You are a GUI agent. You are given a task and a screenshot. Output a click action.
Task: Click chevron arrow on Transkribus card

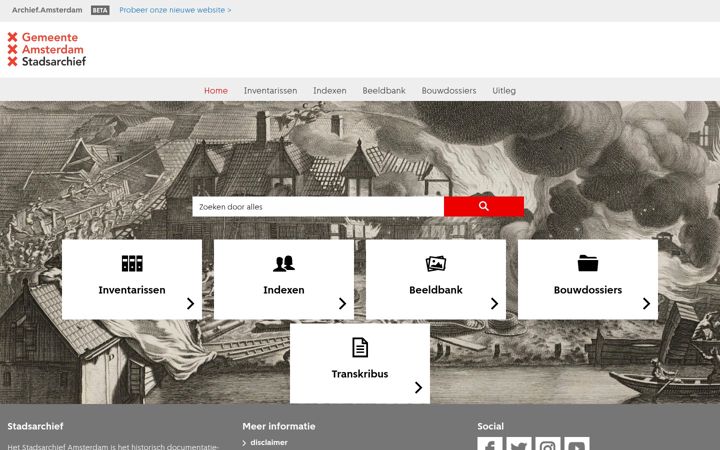point(418,387)
